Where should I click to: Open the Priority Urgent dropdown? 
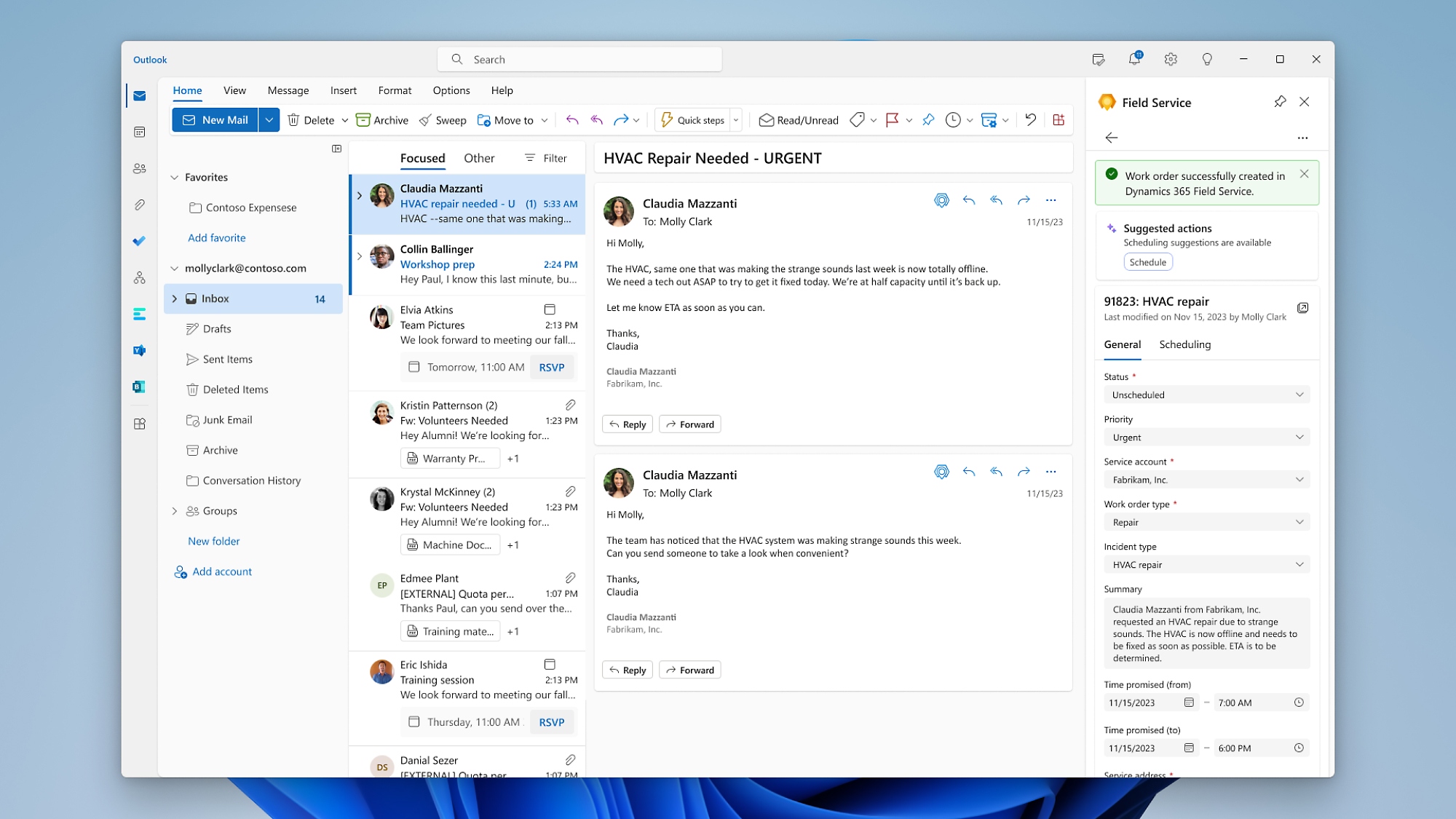tap(1206, 437)
